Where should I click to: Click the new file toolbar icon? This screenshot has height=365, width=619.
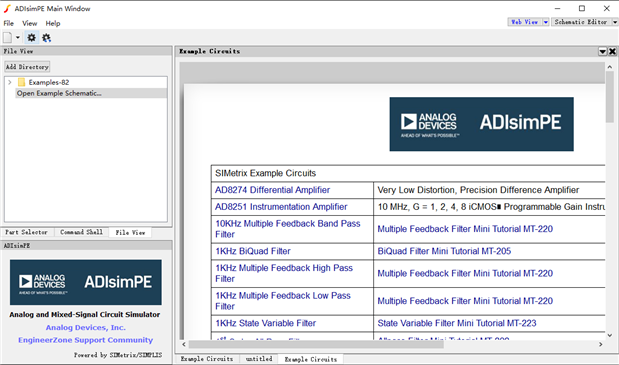pos(8,38)
